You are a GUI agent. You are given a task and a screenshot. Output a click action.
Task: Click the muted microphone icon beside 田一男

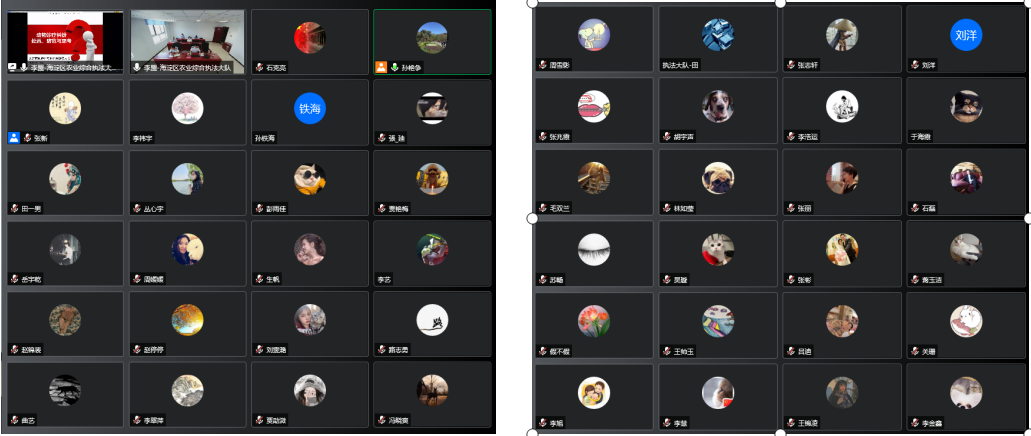point(14,208)
